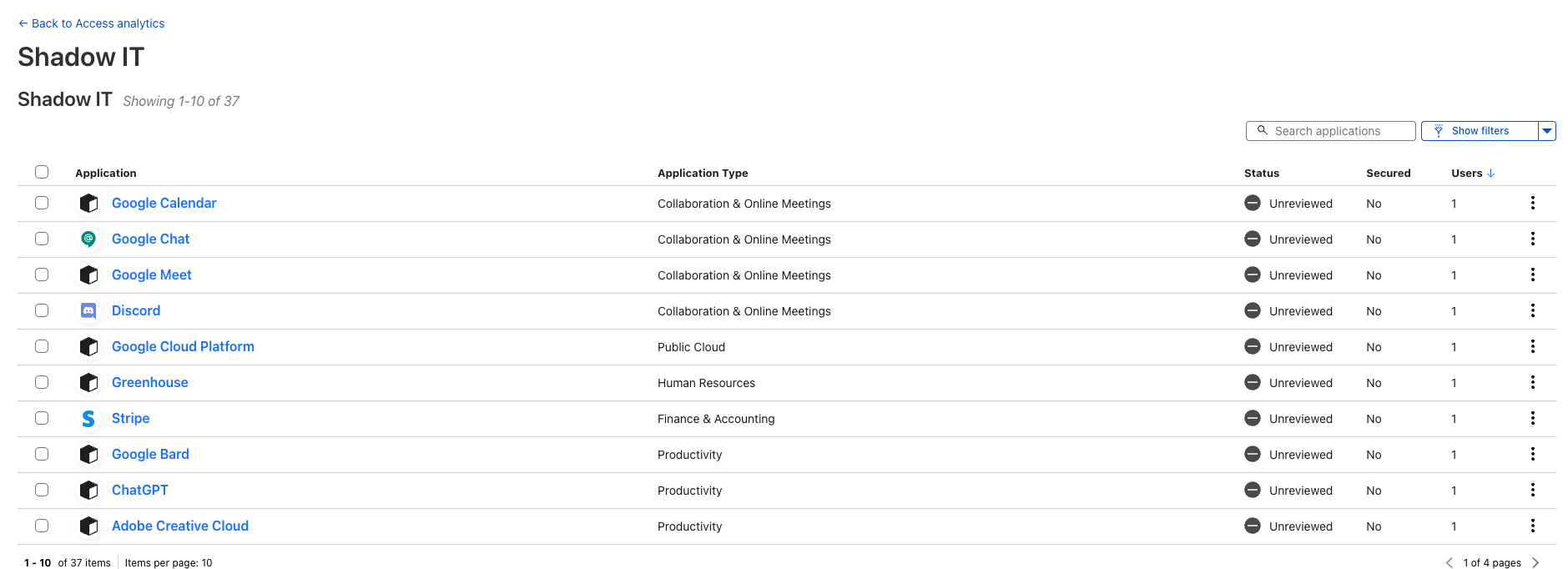Click the '1 of 4 pages' indicator
The height and width of the screenshot is (569, 1568).
tap(1492, 563)
